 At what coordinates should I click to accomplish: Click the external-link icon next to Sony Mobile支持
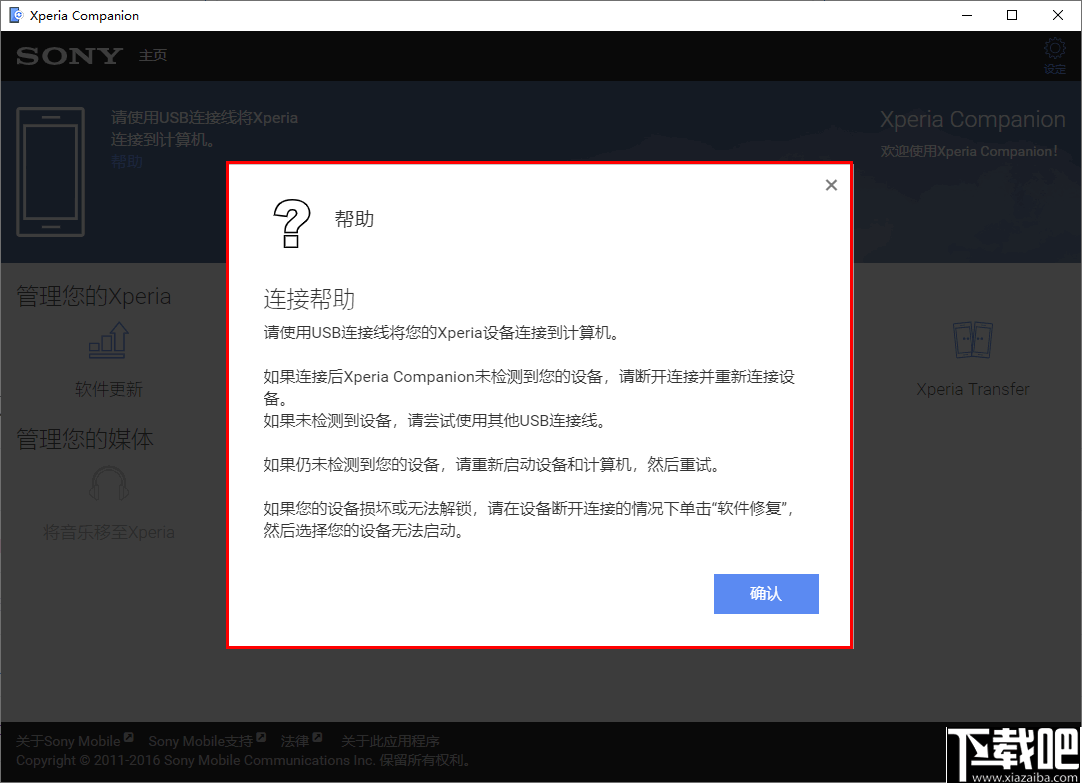click(261, 737)
